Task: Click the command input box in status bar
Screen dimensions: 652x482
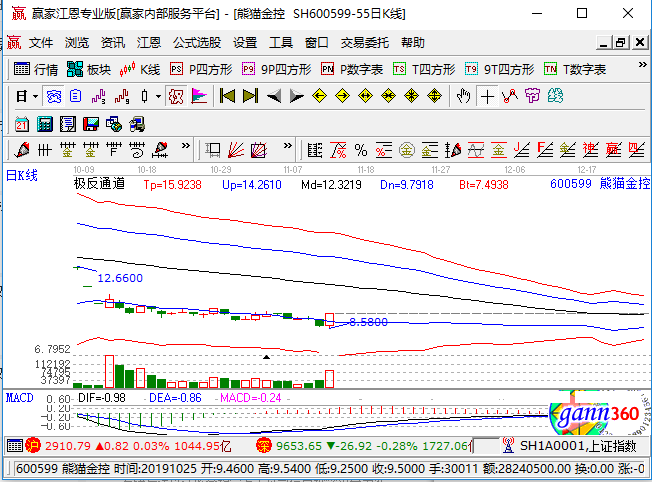Action: [486, 446]
